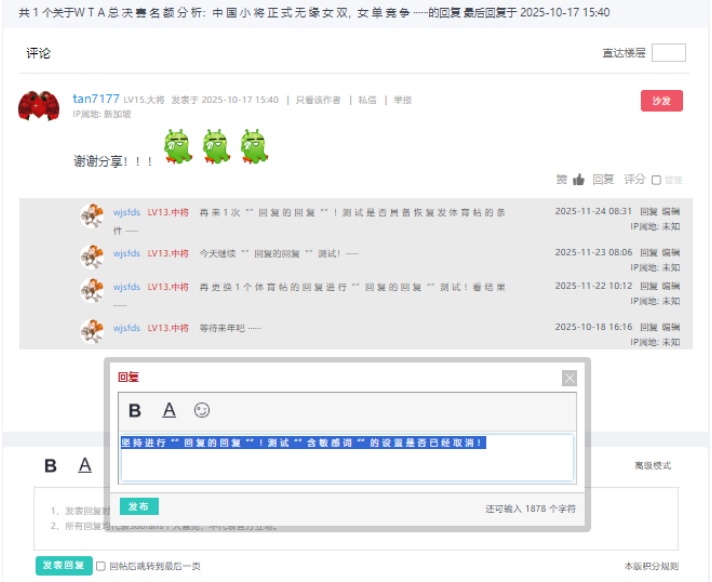Open wjsfds username on 2025-11-22 reply
Screen dimensions: 712x582
(x=127, y=287)
